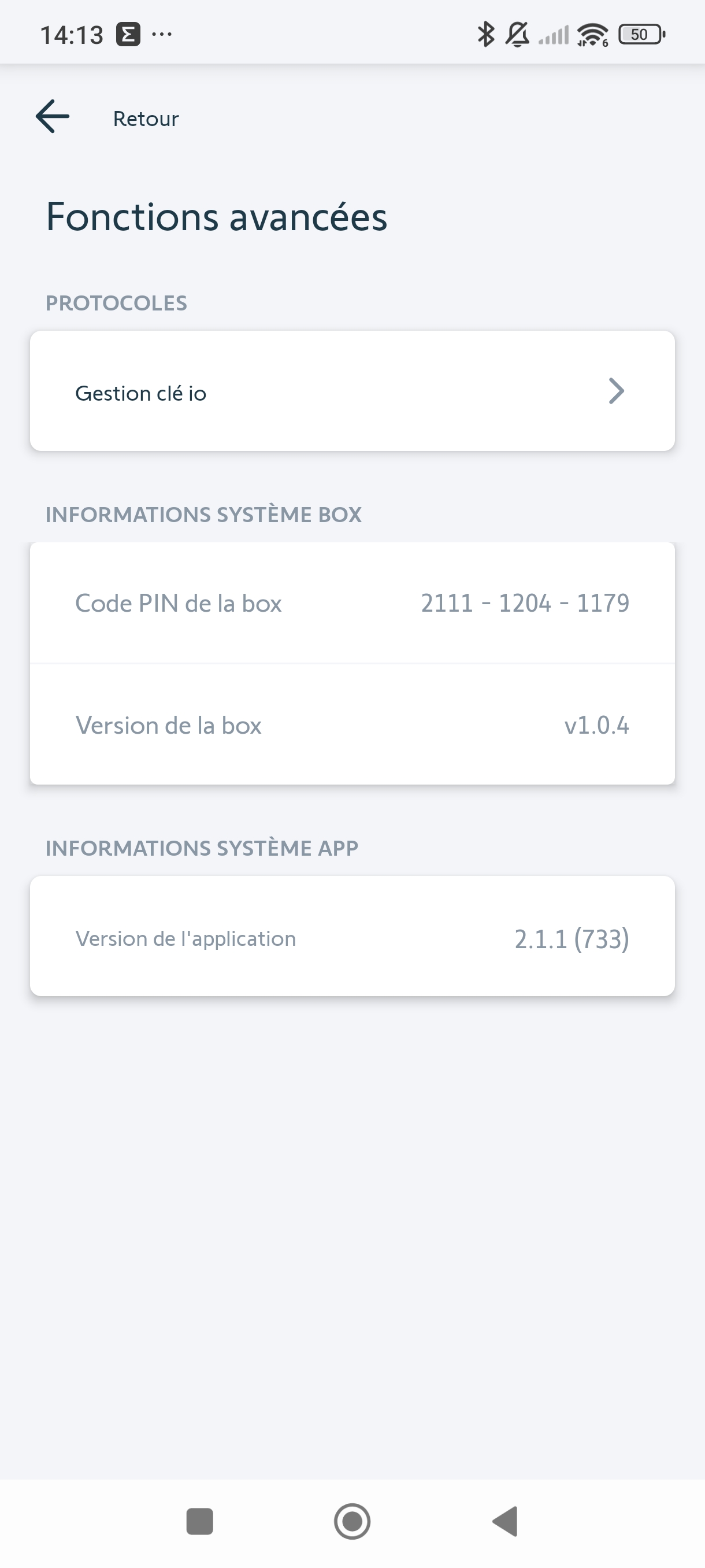Tap the Retour label
The height and width of the screenshot is (1568, 705).
pos(146,119)
